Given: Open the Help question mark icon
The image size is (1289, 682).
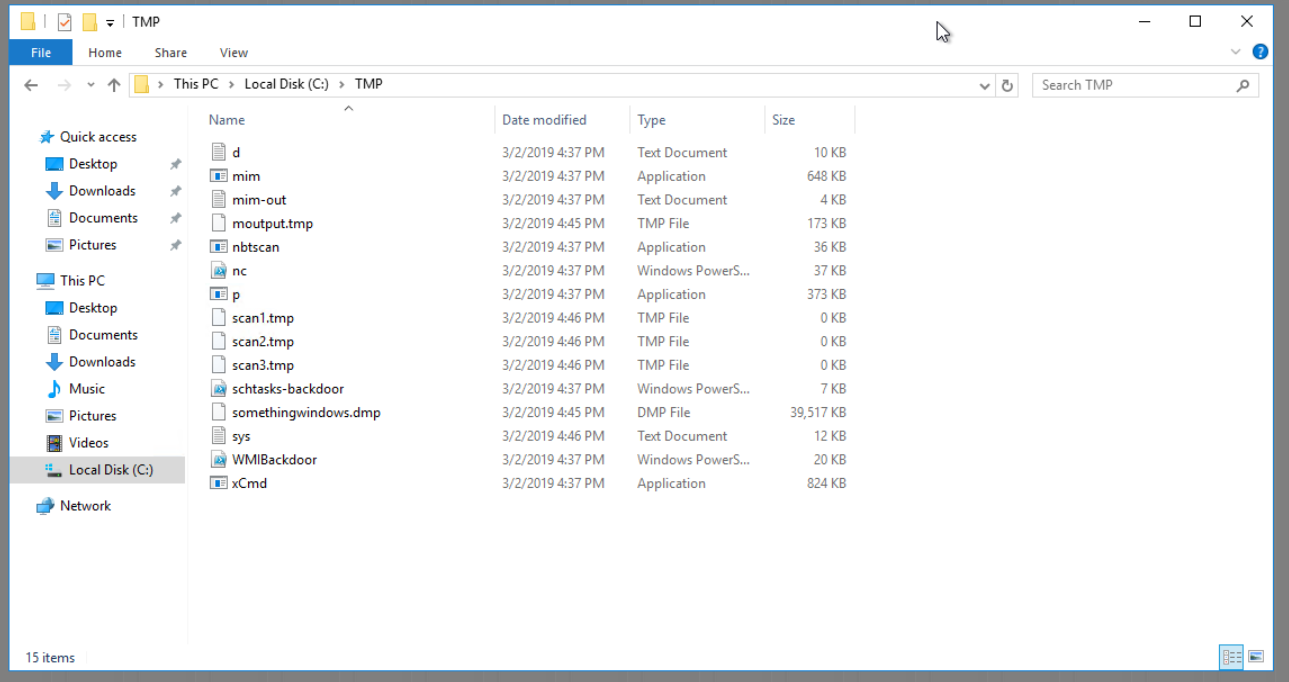Looking at the screenshot, I should click(x=1260, y=52).
